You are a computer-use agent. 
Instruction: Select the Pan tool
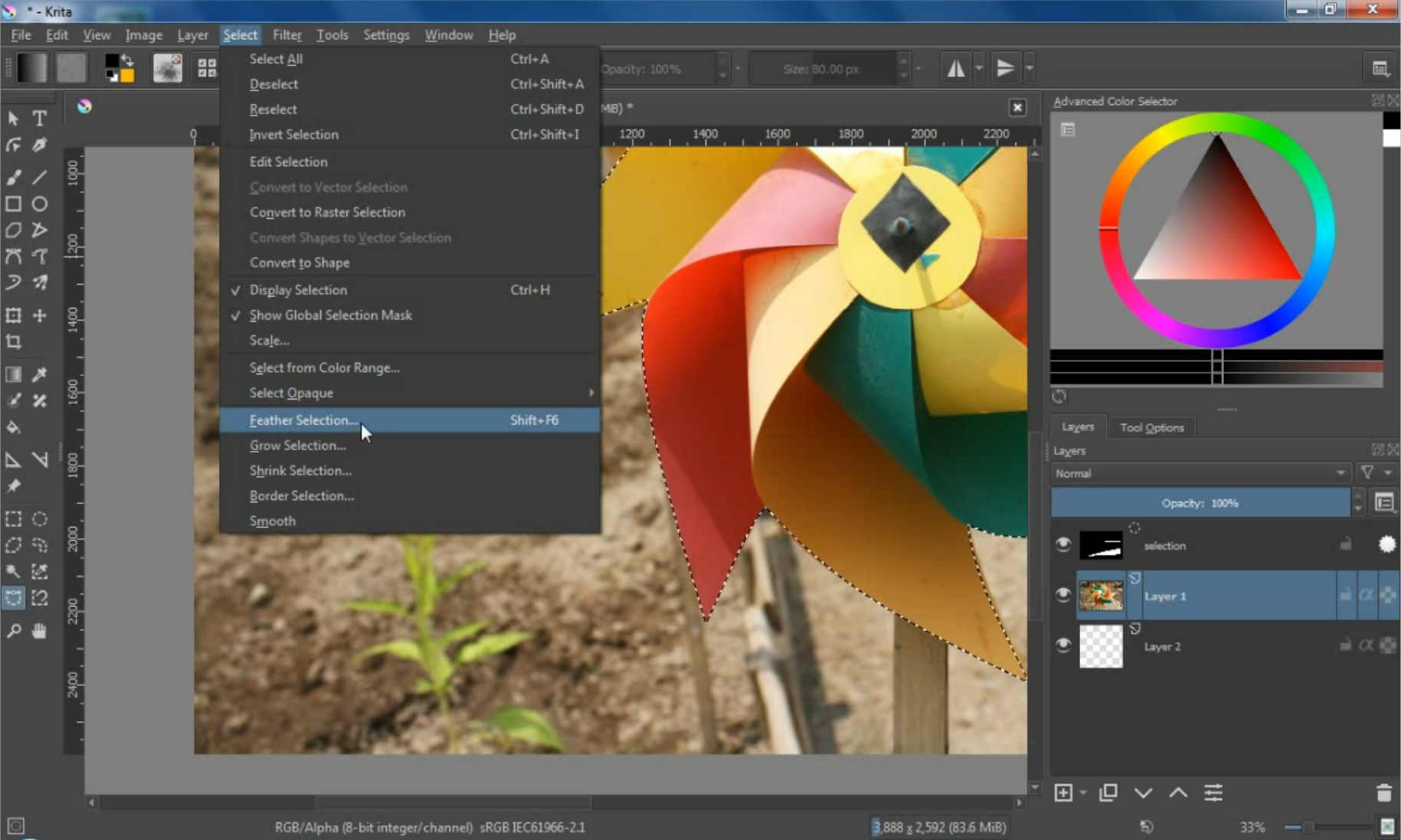point(39,631)
